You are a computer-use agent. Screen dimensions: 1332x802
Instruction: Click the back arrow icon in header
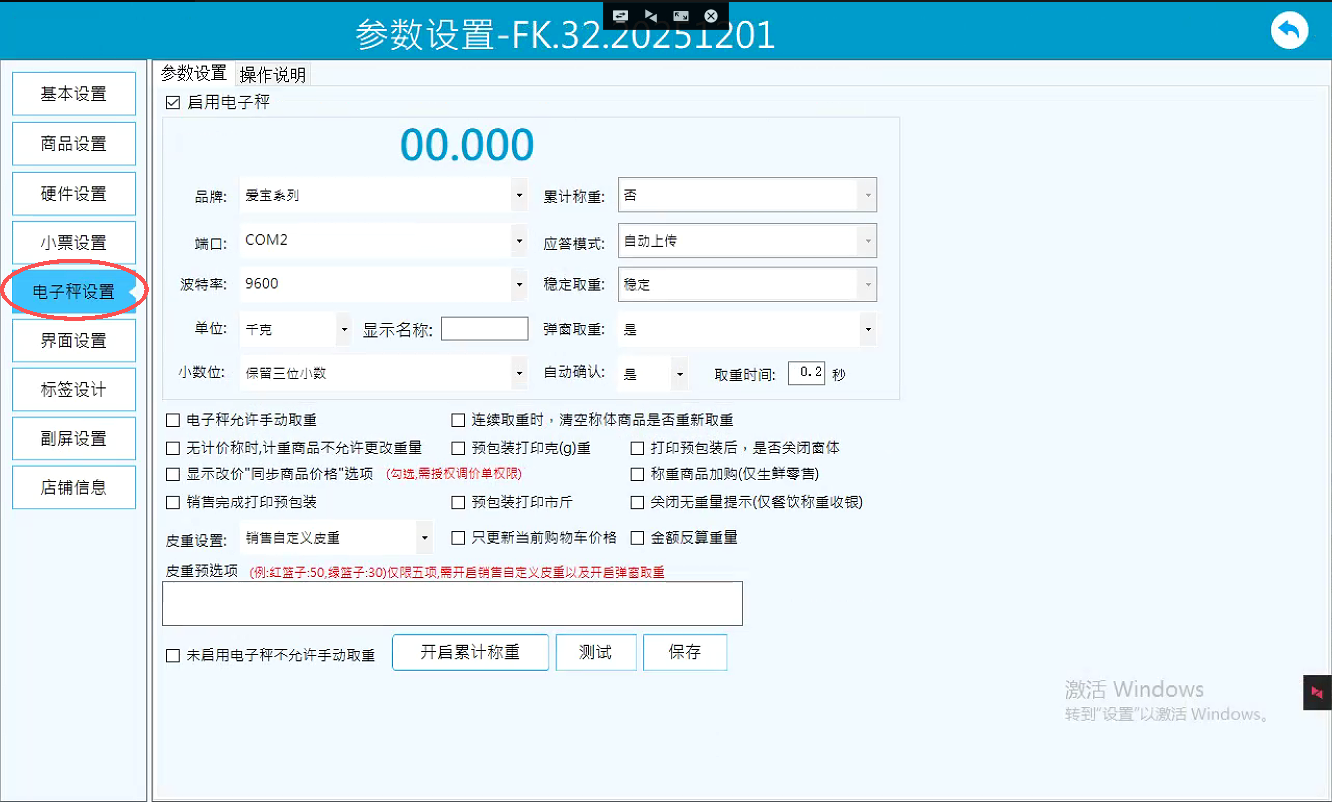(1289, 31)
